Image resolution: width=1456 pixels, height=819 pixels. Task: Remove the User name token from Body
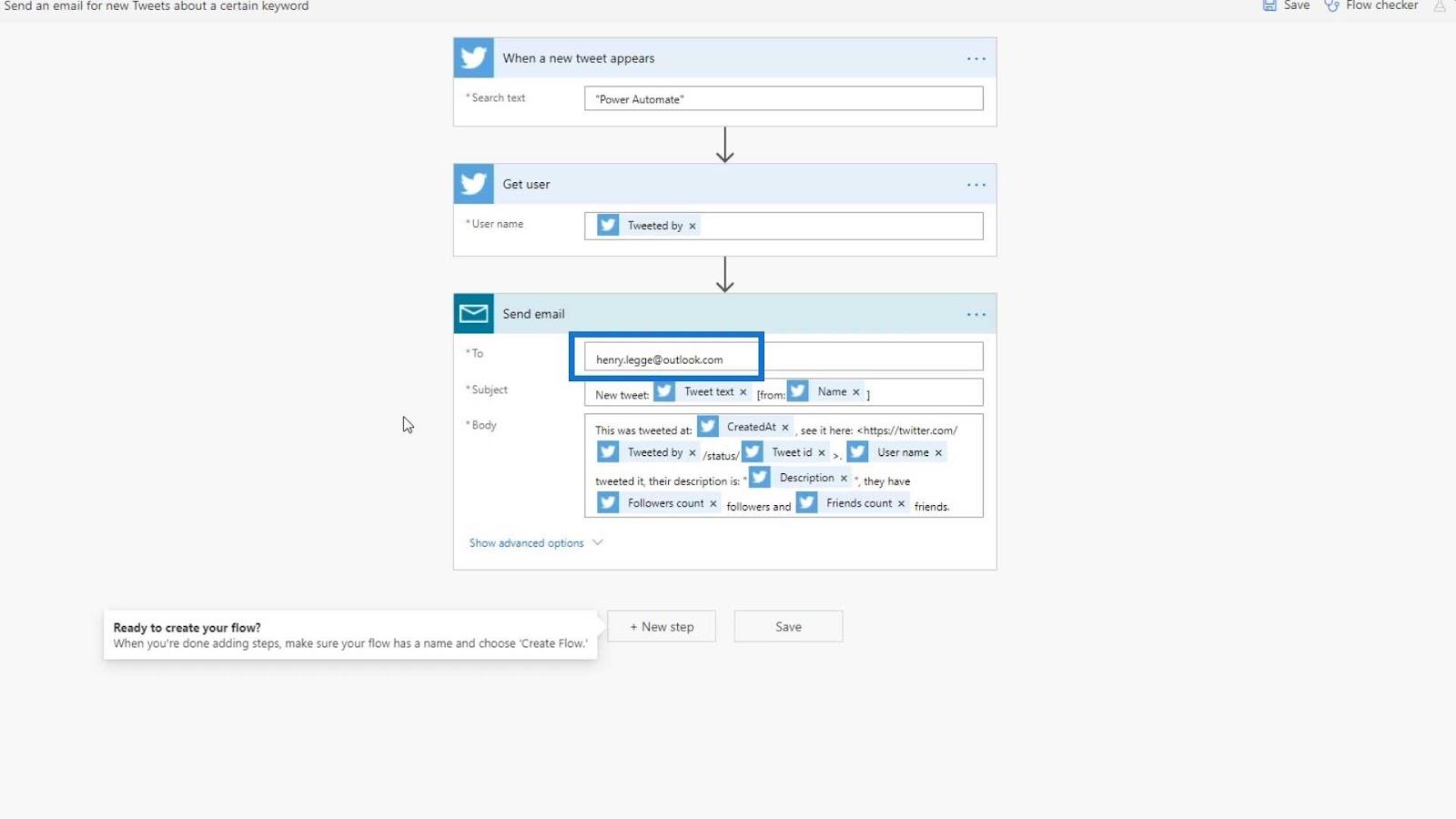tap(938, 453)
